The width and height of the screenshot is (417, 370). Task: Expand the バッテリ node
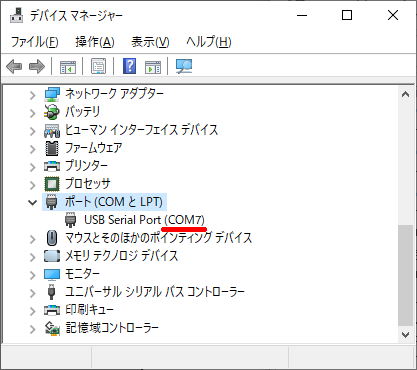(33, 113)
